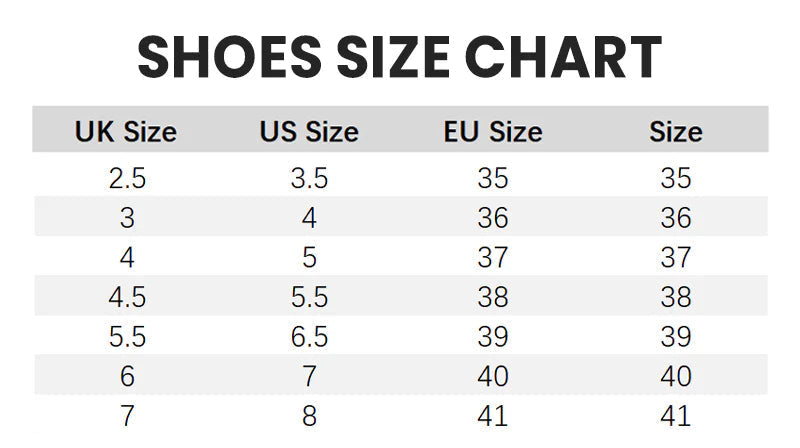Select the UK size 2.5 cell
The image size is (800, 448).
point(127,179)
